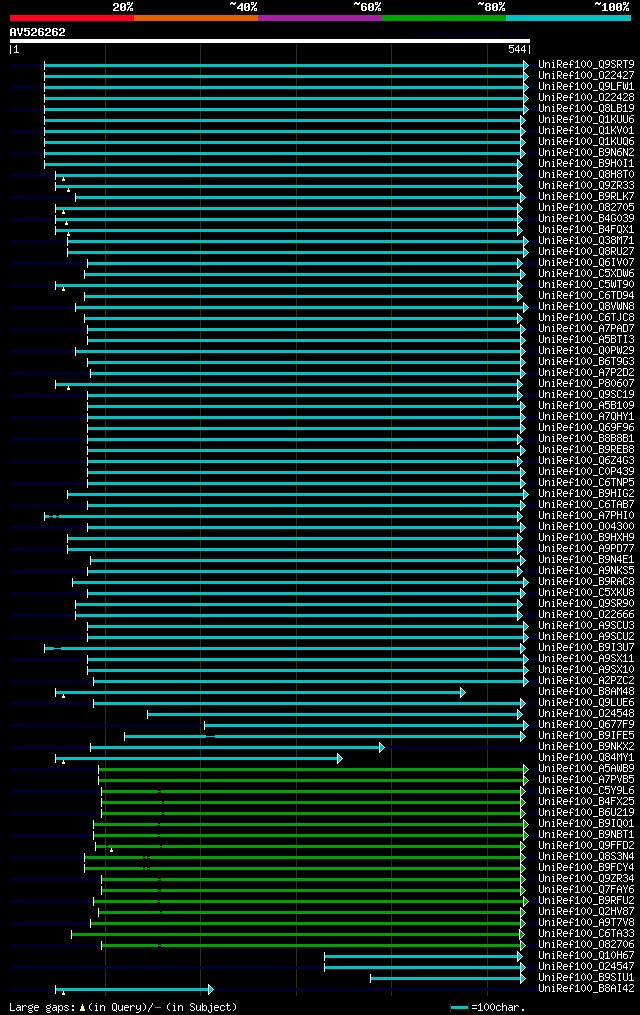
Task: Select the UniRef100_C5Y9L6 label
Action: [586, 791]
